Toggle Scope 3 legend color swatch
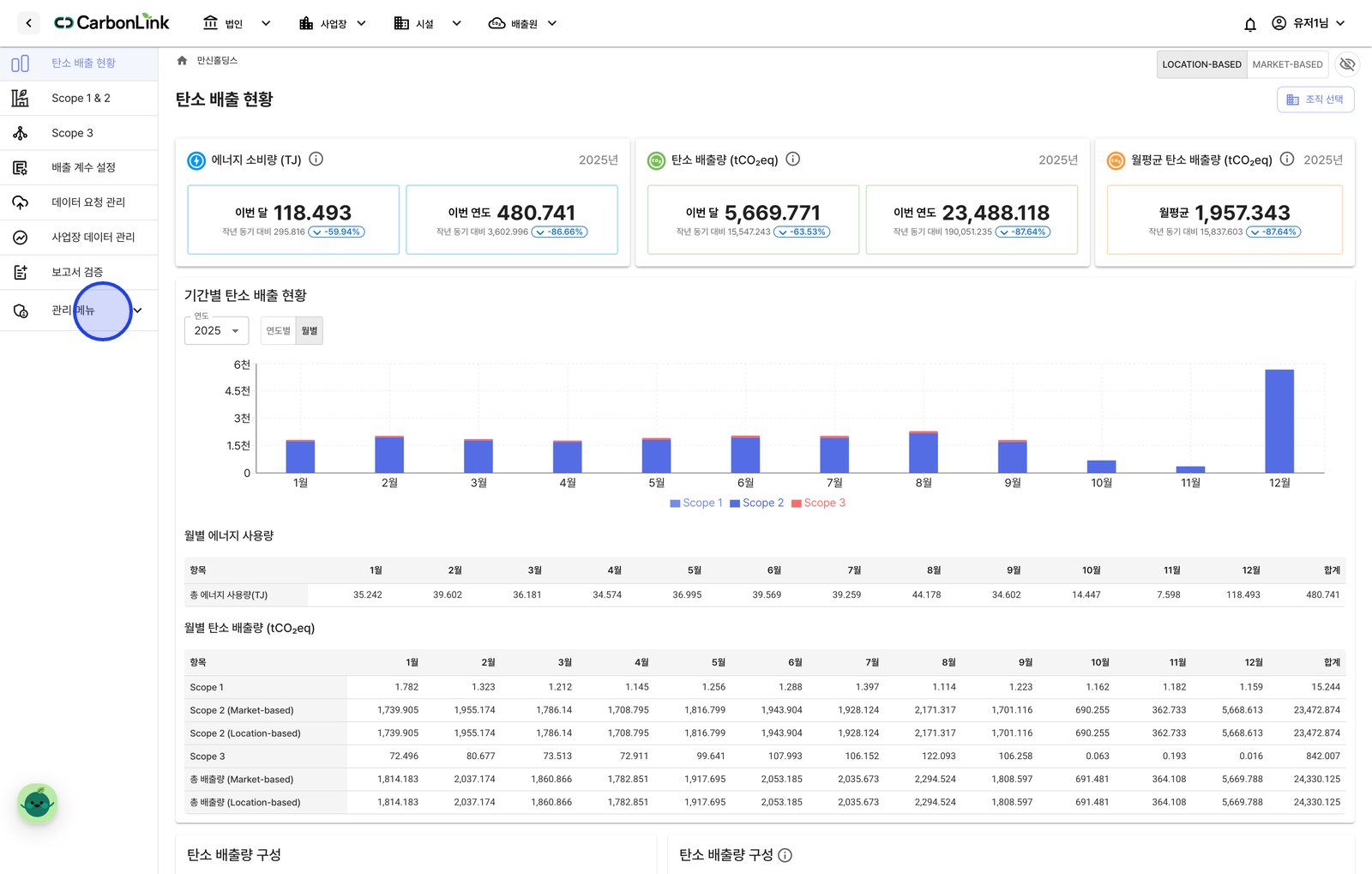The width and height of the screenshot is (1372, 874). point(796,503)
